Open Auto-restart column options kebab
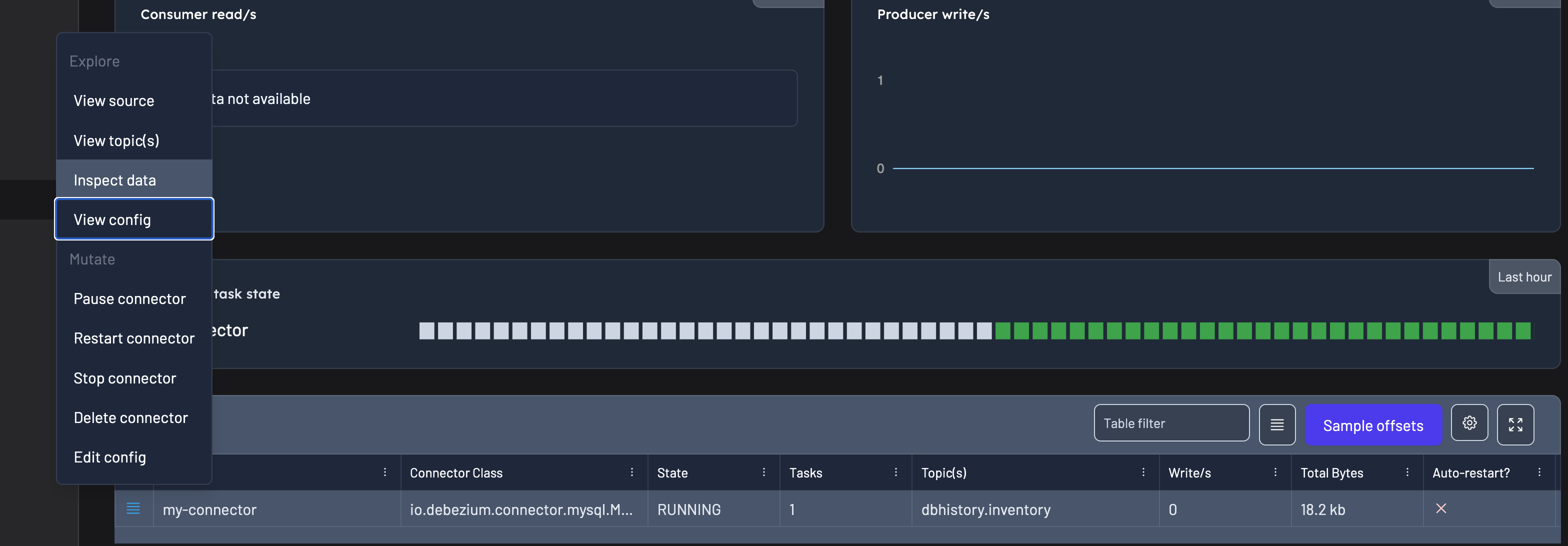 pyautogui.click(x=1539, y=472)
